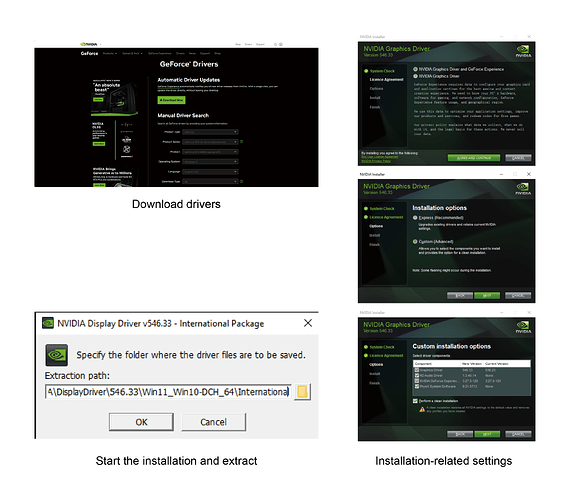Click Licence Agreement check icon in Installation options window
The height and width of the screenshot is (500, 571).
(x=366, y=217)
